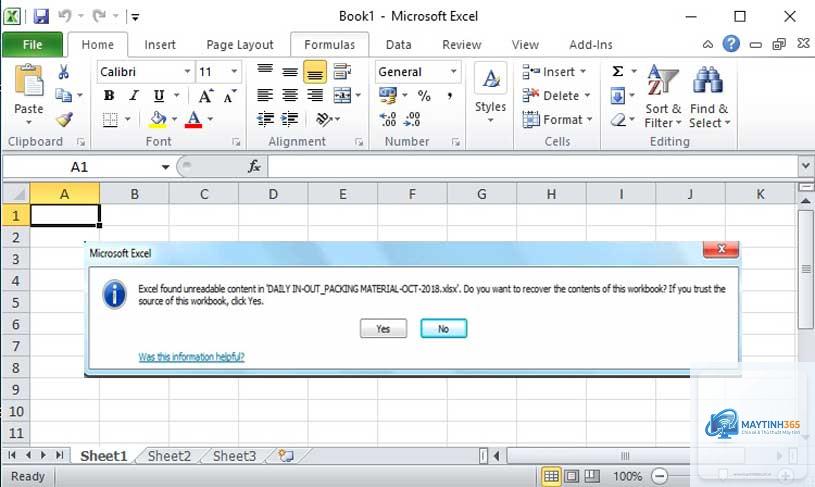This screenshot has height=487, width=815.
Task: Align text right
Action: 314,96
